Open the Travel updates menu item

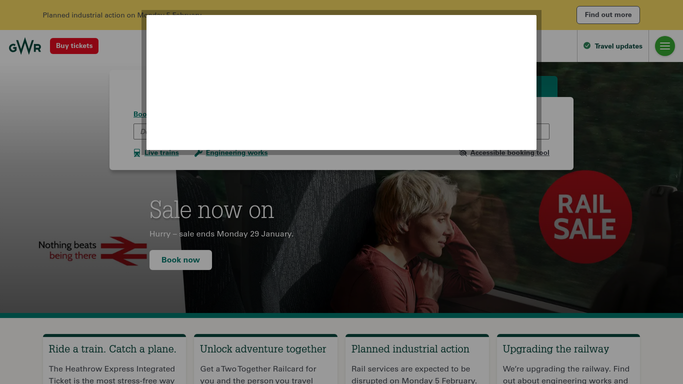(x=613, y=46)
